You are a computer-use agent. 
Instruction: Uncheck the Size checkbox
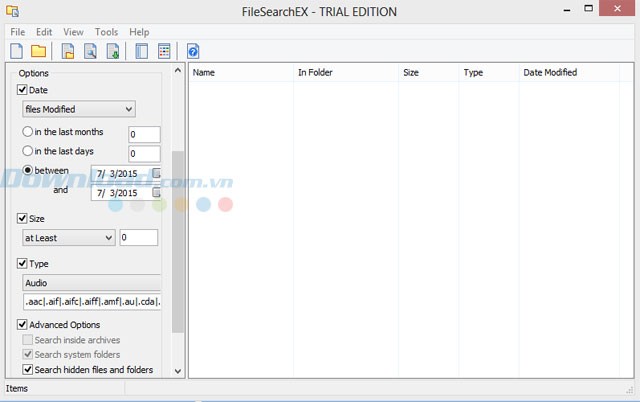(x=22, y=218)
